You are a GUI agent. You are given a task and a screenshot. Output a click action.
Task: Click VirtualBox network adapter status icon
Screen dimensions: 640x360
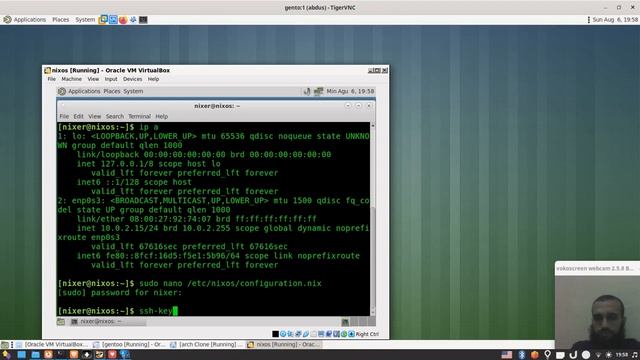298,334
